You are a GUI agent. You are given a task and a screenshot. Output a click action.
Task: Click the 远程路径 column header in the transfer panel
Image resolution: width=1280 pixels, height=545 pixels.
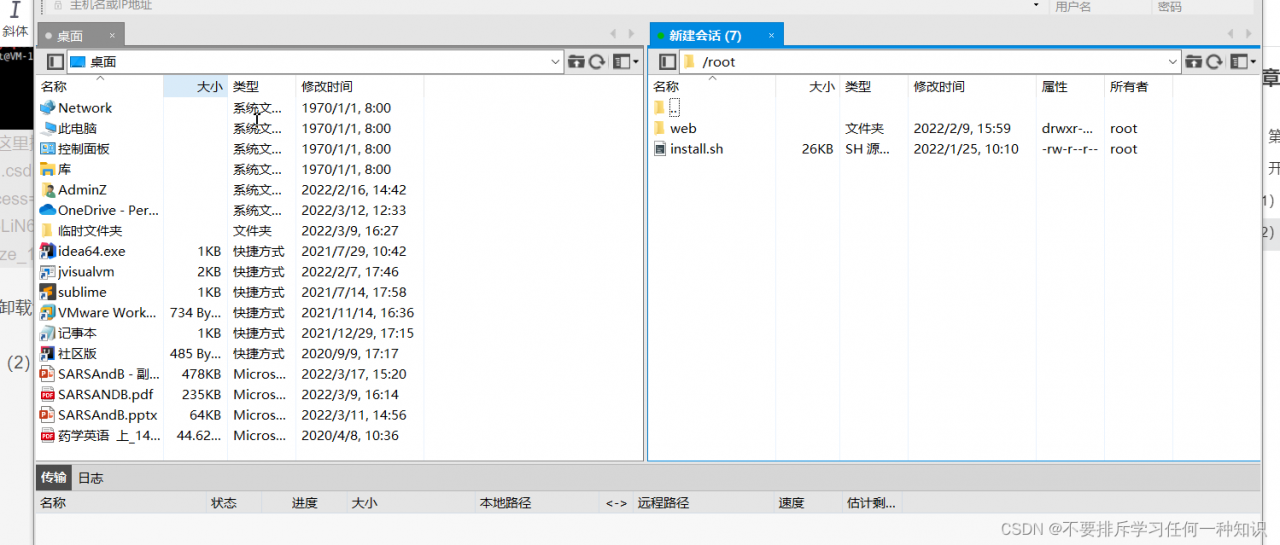click(704, 503)
